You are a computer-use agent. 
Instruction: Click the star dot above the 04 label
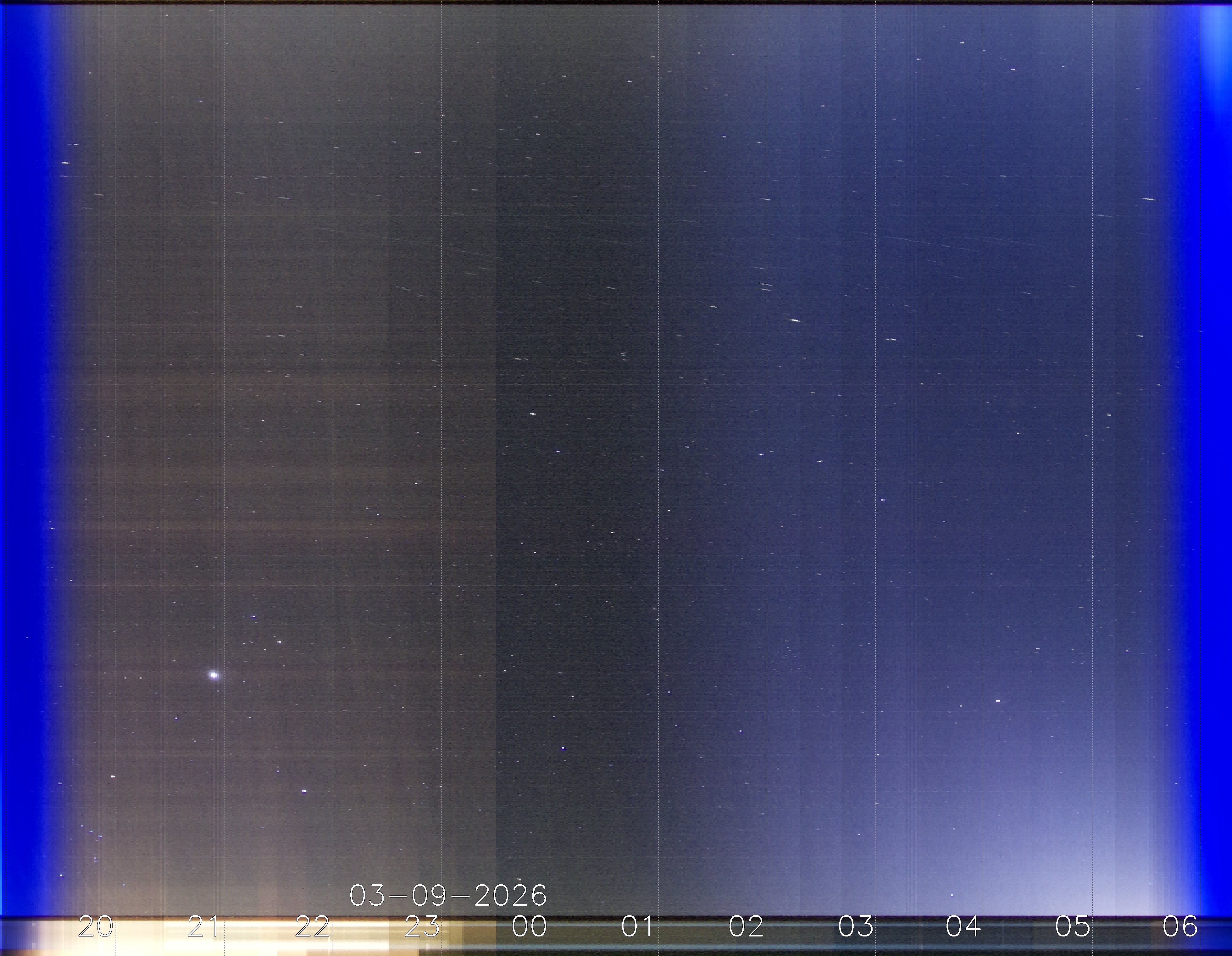pyautogui.click(x=952, y=895)
